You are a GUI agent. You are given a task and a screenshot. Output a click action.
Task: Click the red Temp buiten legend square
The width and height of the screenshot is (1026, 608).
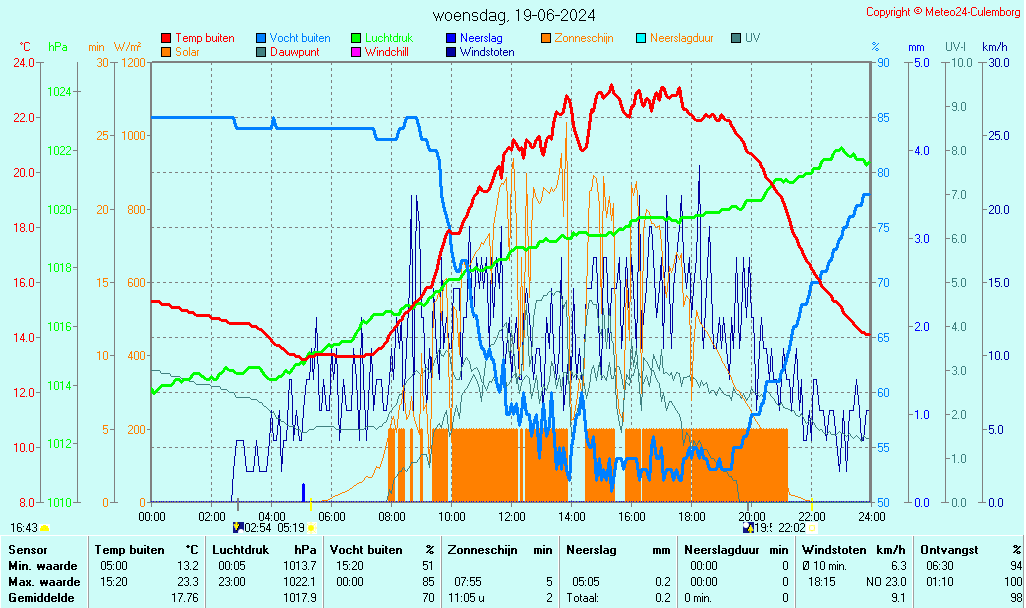pyautogui.click(x=166, y=39)
